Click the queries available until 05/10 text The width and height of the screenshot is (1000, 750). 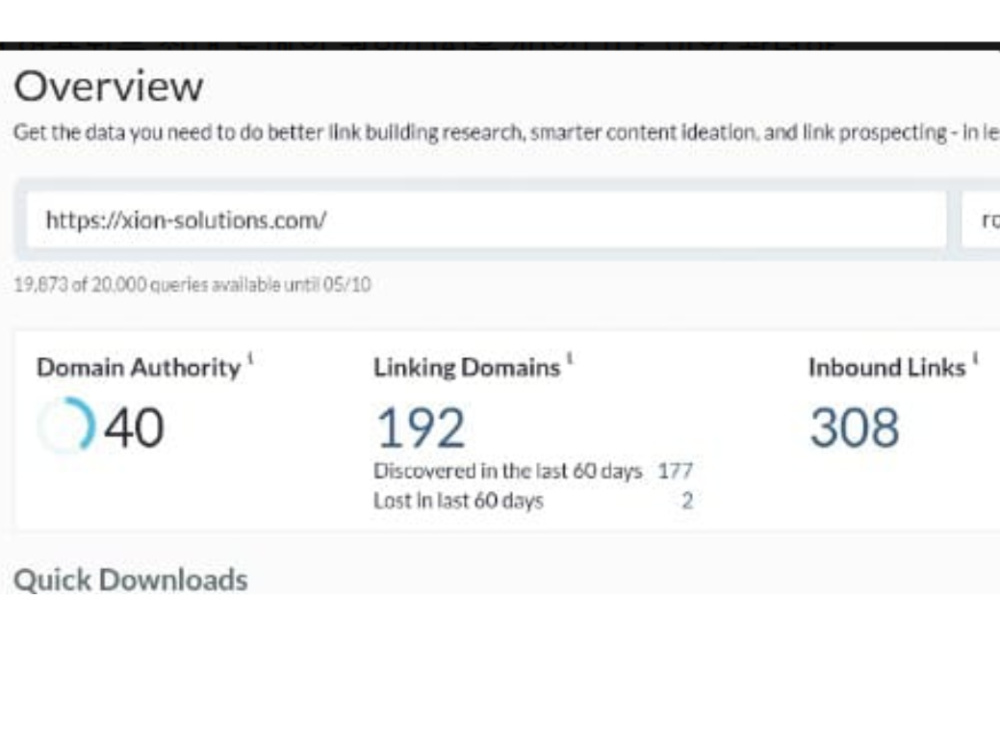193,284
